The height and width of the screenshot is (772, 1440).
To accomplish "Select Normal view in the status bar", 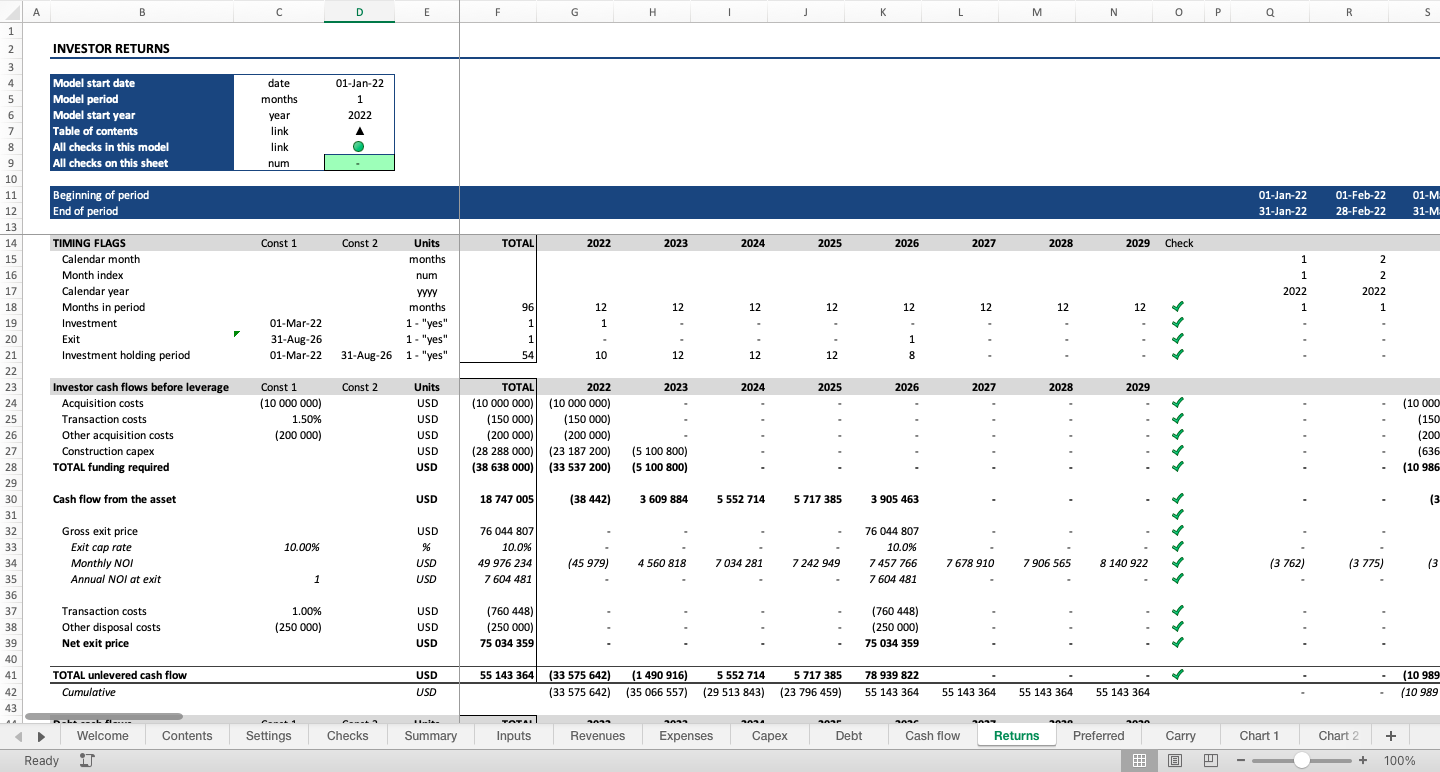I will pos(1139,760).
